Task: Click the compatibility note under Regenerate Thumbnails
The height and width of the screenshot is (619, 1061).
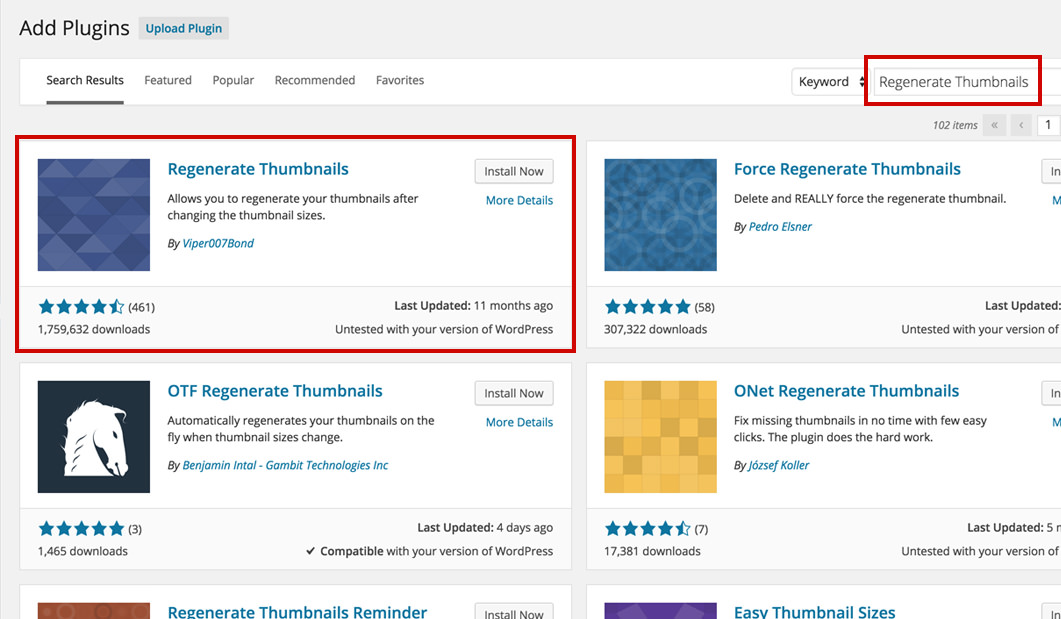Action: tap(444, 329)
